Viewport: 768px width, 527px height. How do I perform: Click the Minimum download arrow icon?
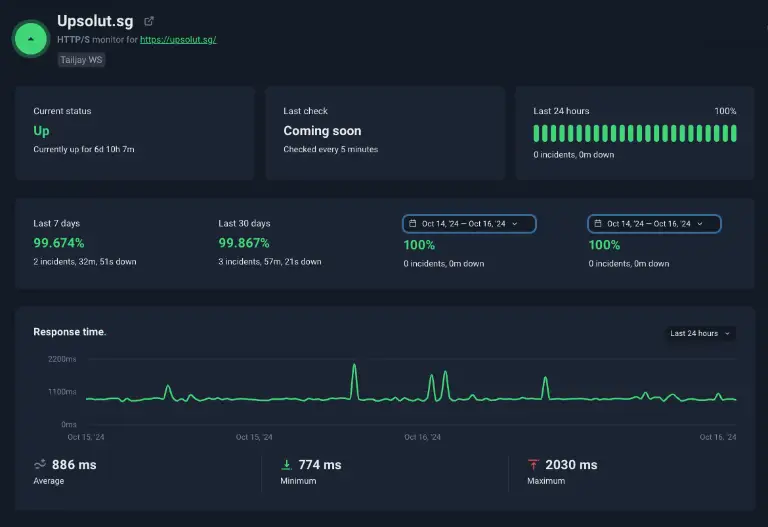click(287, 464)
